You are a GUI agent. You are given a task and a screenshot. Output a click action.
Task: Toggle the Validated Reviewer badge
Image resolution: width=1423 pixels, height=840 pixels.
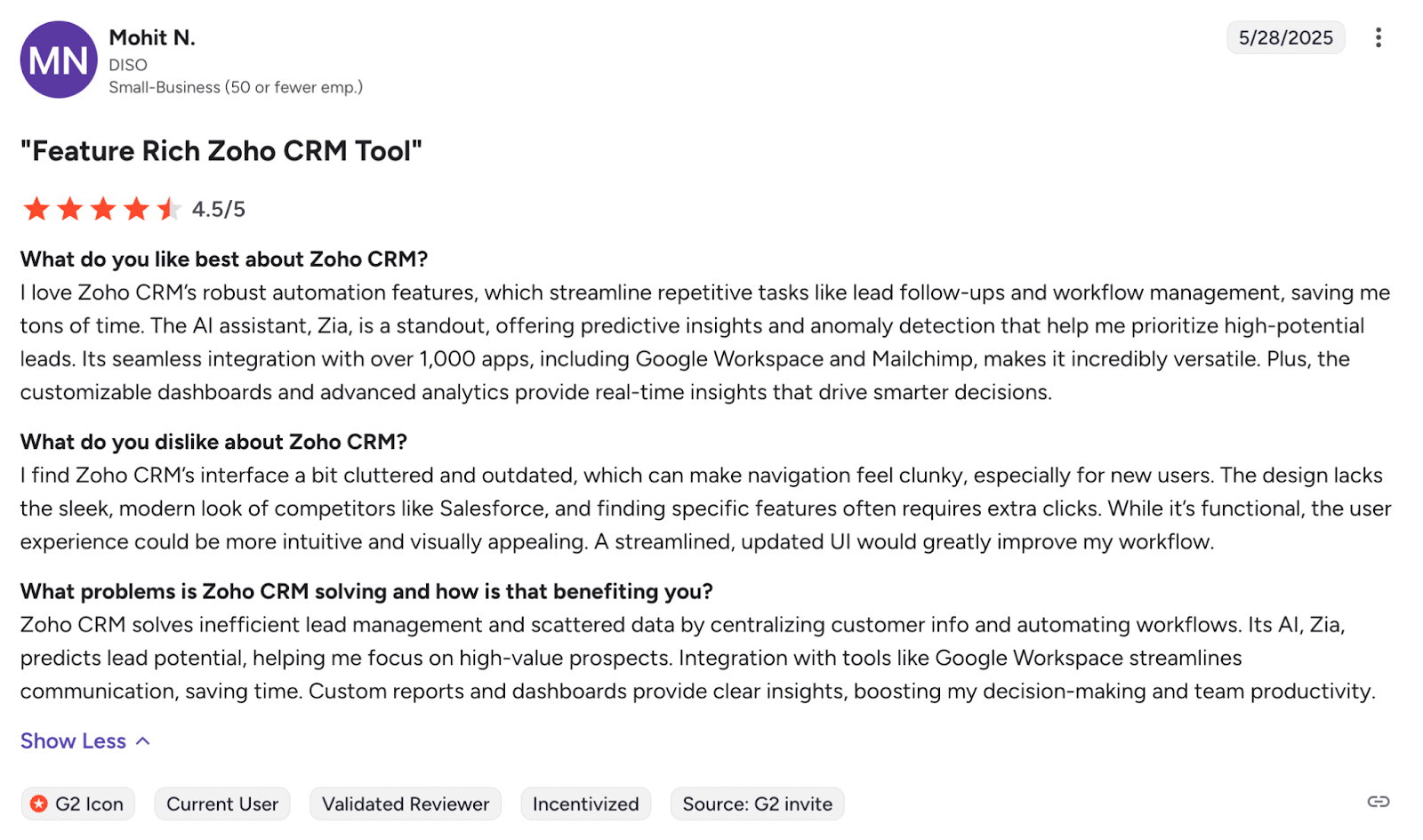[405, 804]
